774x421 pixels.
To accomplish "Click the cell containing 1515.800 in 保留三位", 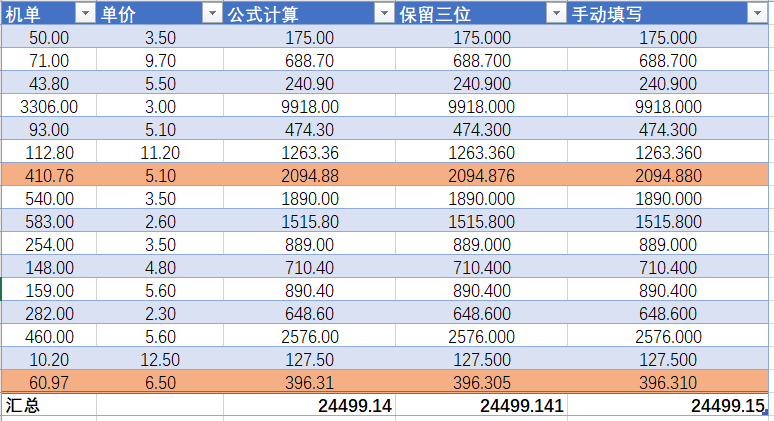I will (481, 222).
